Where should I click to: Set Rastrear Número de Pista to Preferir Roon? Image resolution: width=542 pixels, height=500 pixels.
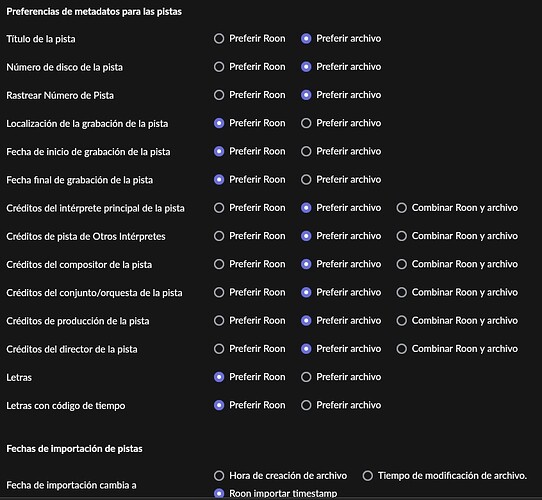pyautogui.click(x=219, y=95)
